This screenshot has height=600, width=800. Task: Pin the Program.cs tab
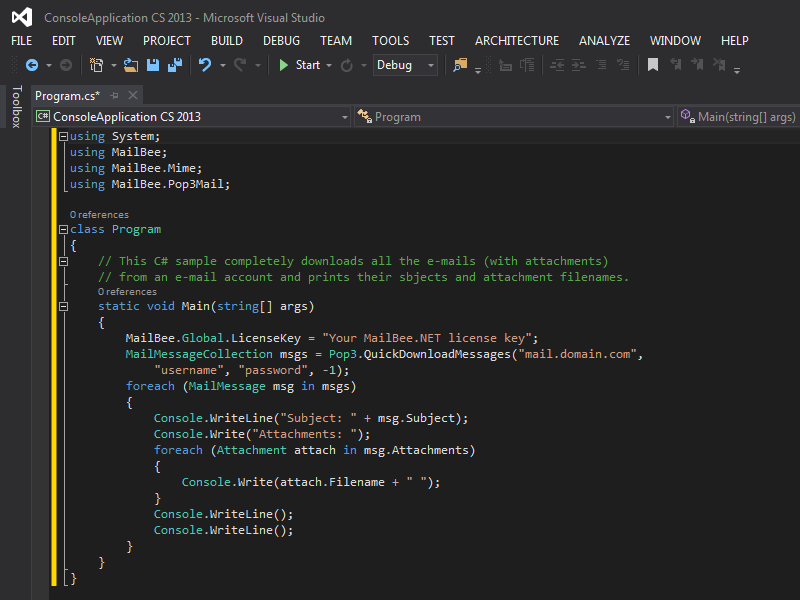(x=115, y=95)
